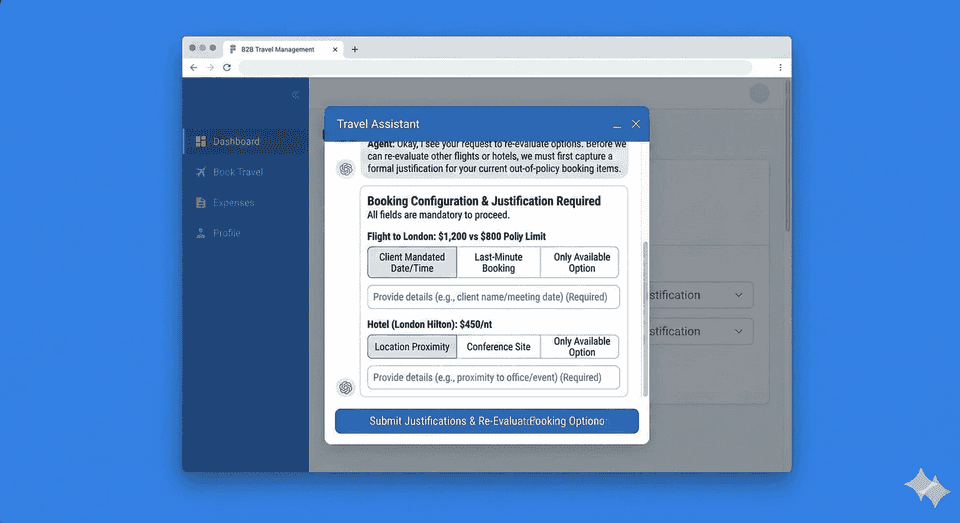Click the hotel justification details field
Screen dimensions: 960x523
(x=493, y=377)
